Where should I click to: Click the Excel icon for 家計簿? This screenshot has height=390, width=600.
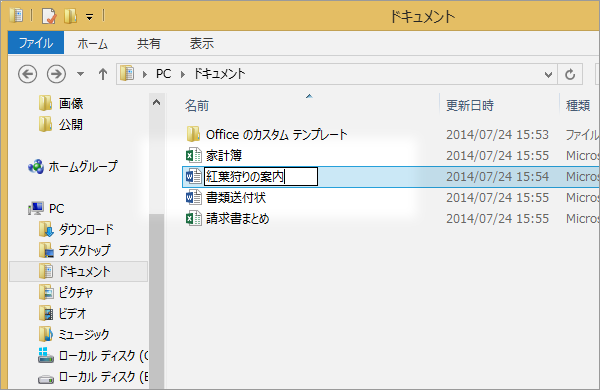coord(194,155)
